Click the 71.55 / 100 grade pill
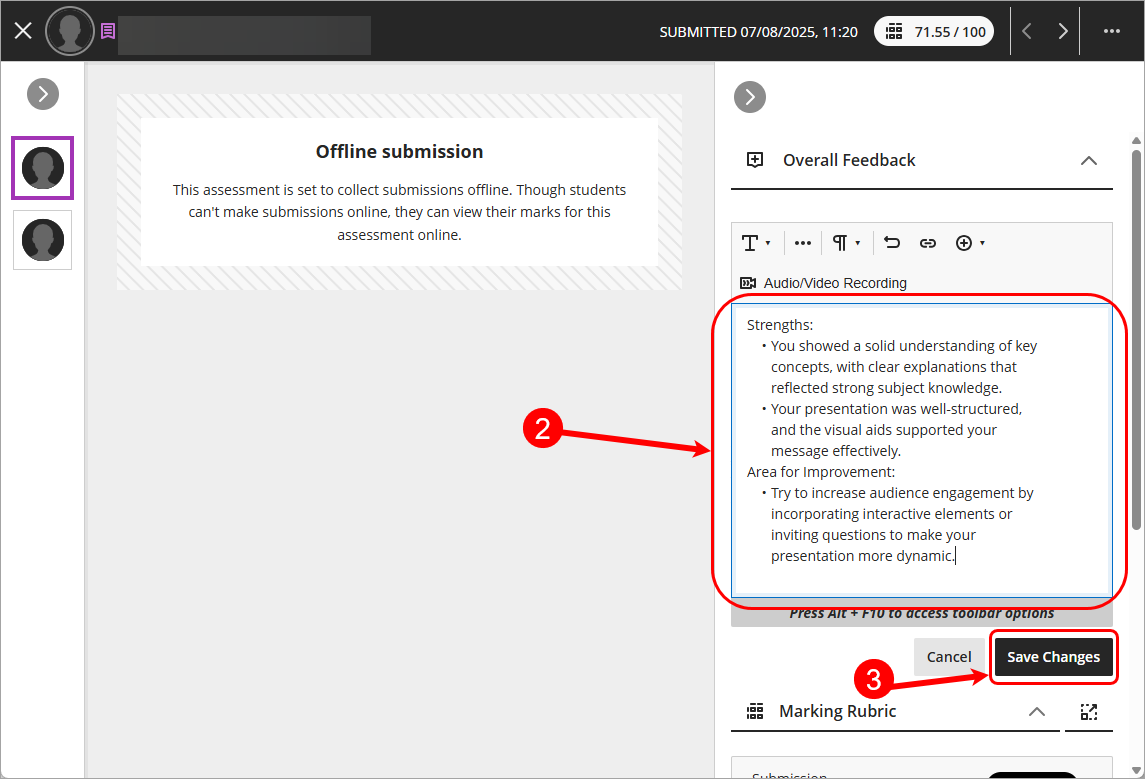1145x779 pixels. click(936, 32)
